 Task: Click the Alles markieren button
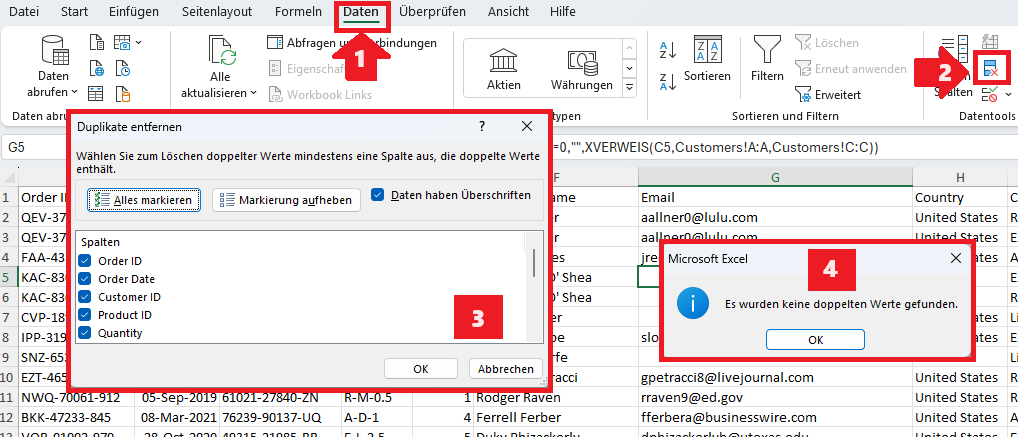coord(144,200)
